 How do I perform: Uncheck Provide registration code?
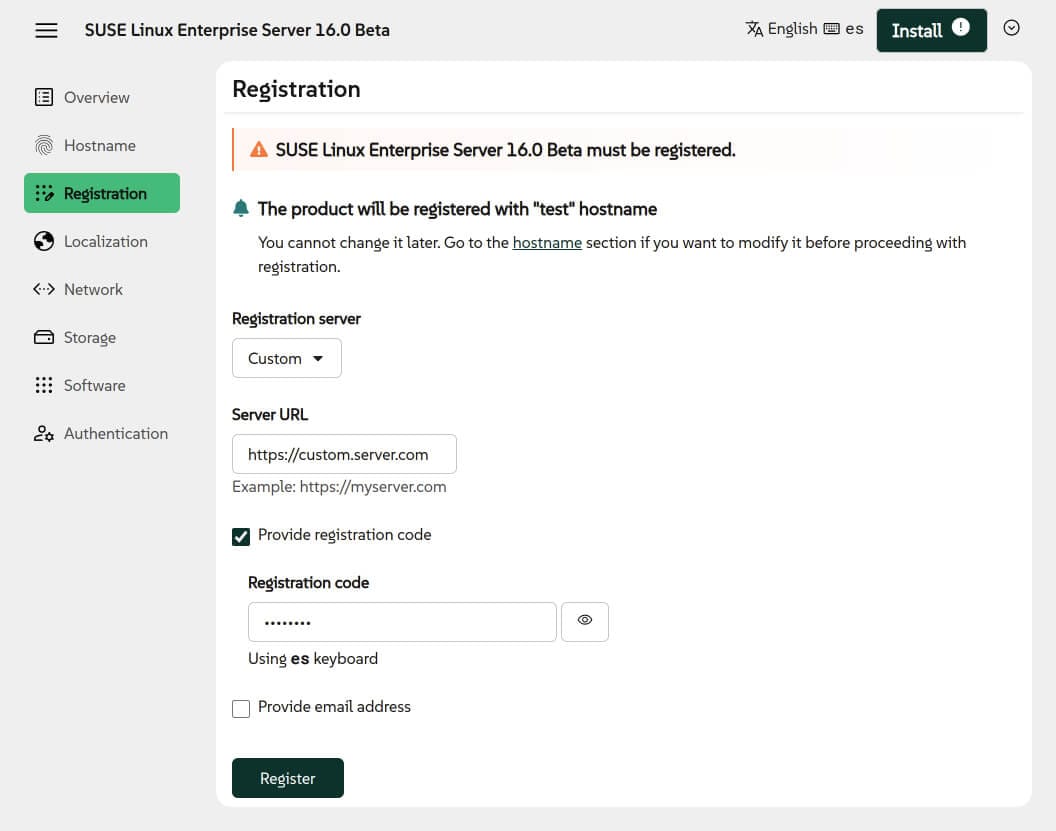[x=241, y=536]
